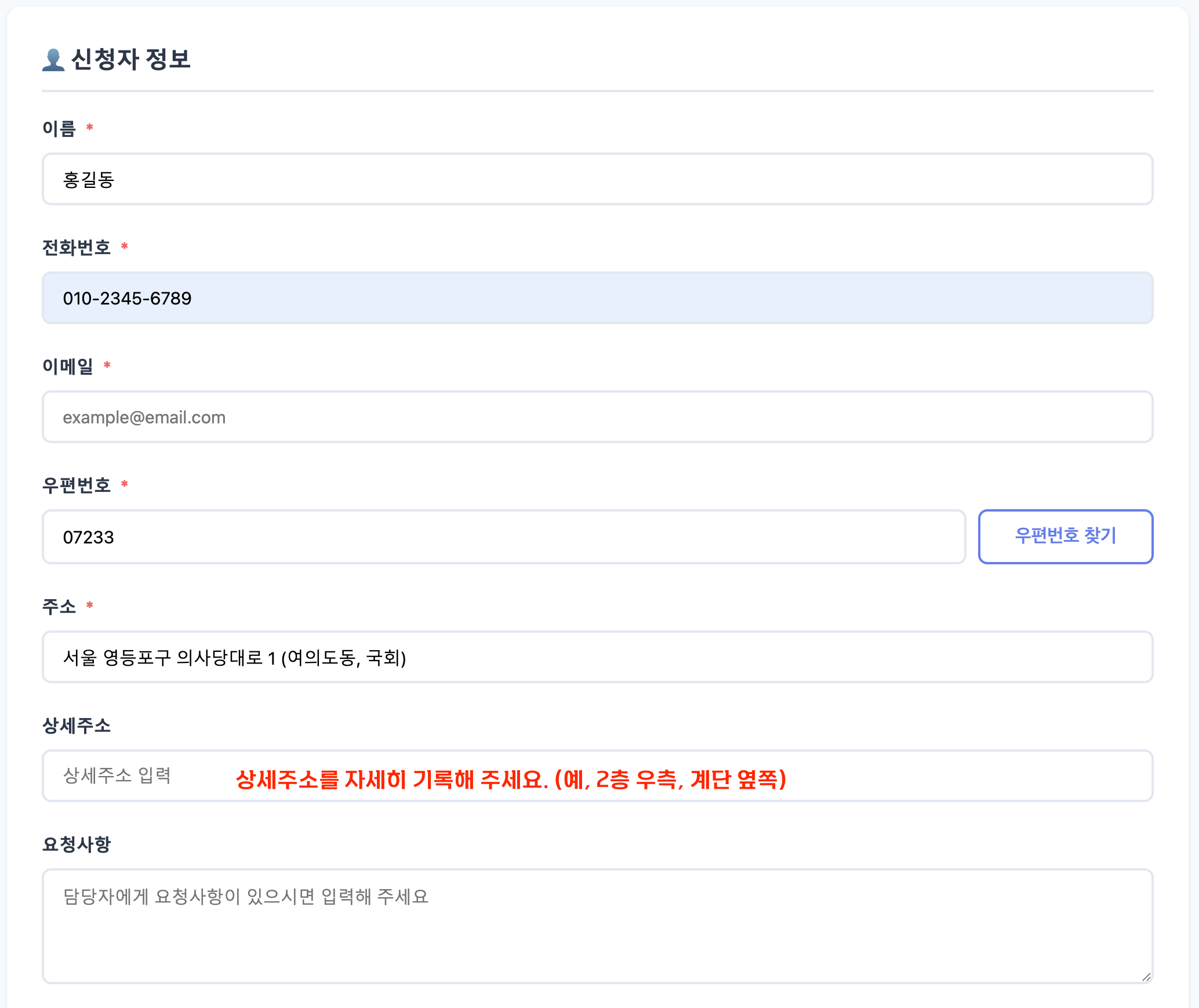1199x1008 pixels.
Task: Click the red 상세주소 instruction text
Action: click(510, 779)
